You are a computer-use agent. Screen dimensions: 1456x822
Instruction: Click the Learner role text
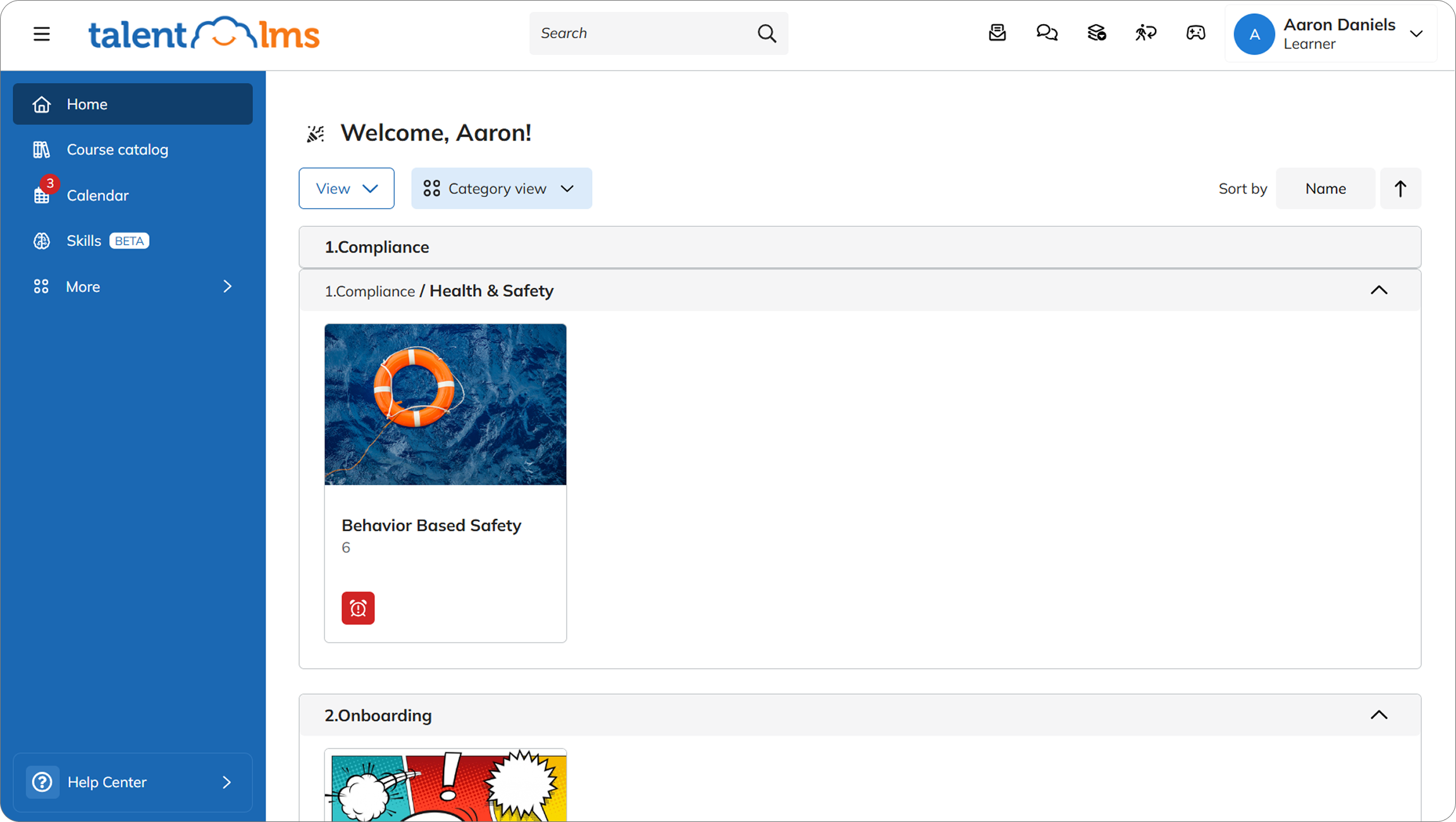point(1309,44)
